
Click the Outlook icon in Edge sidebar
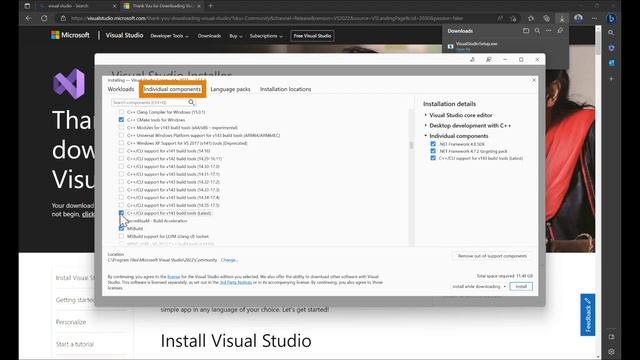click(x=611, y=63)
